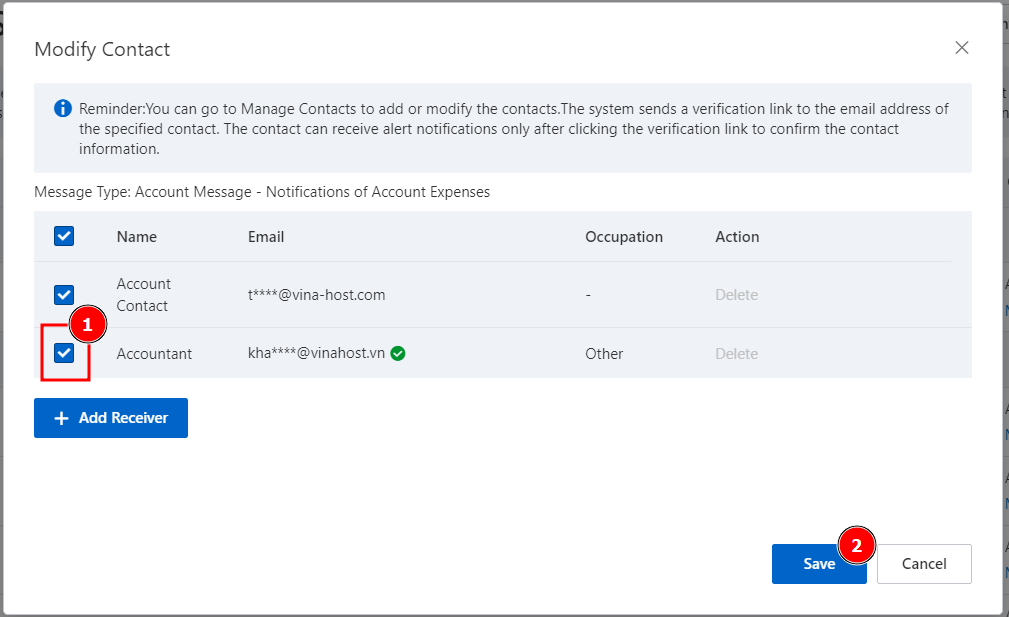The width and height of the screenshot is (1009, 617).
Task: Click the Add Receiver button
Action: (x=111, y=418)
